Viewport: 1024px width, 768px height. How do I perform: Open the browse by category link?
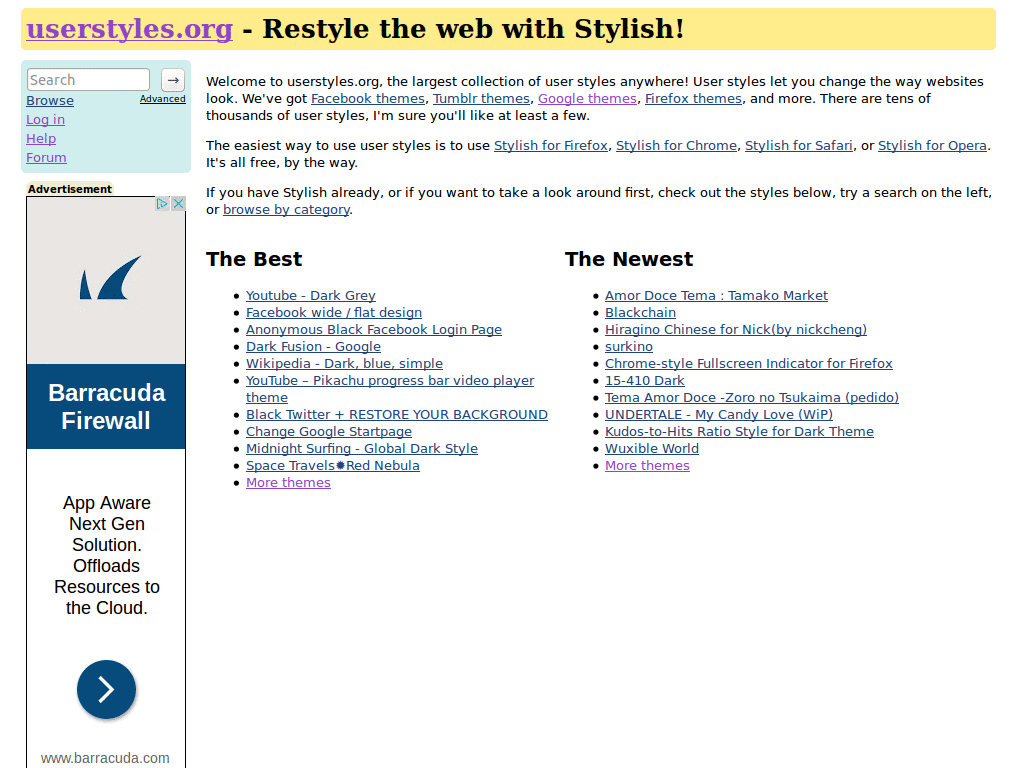[x=287, y=210]
